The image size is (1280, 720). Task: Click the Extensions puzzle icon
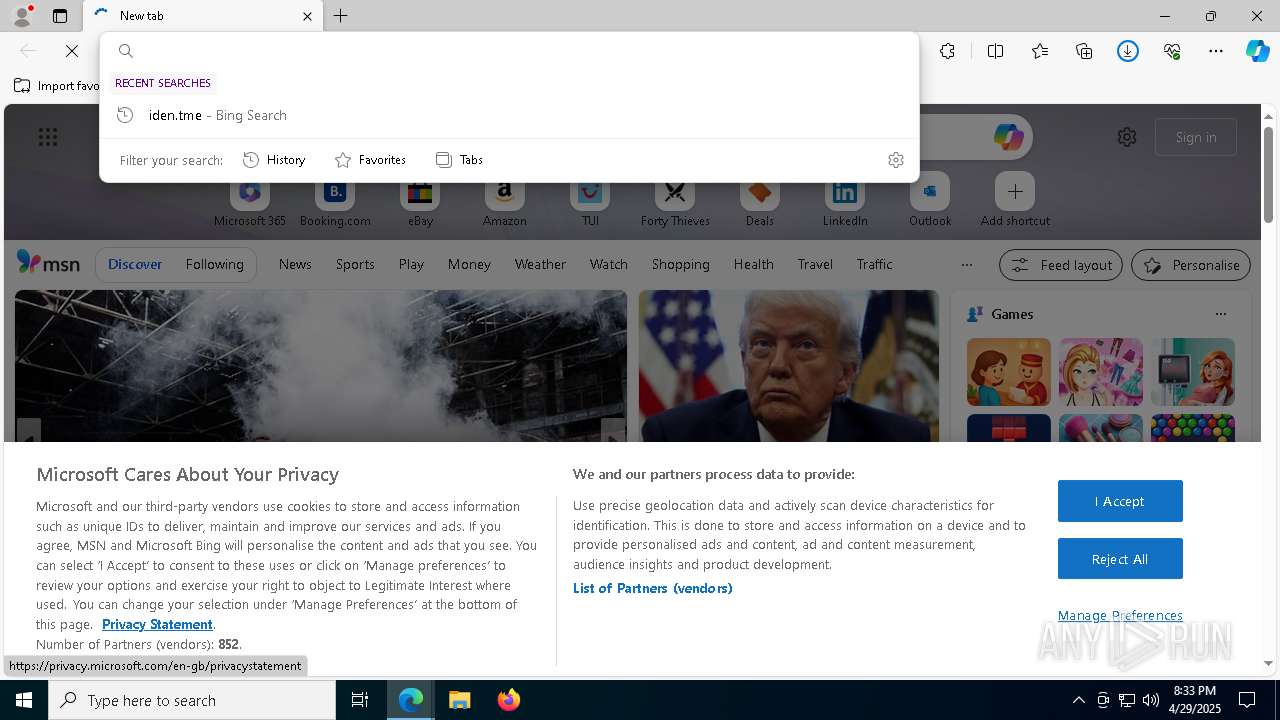point(948,51)
